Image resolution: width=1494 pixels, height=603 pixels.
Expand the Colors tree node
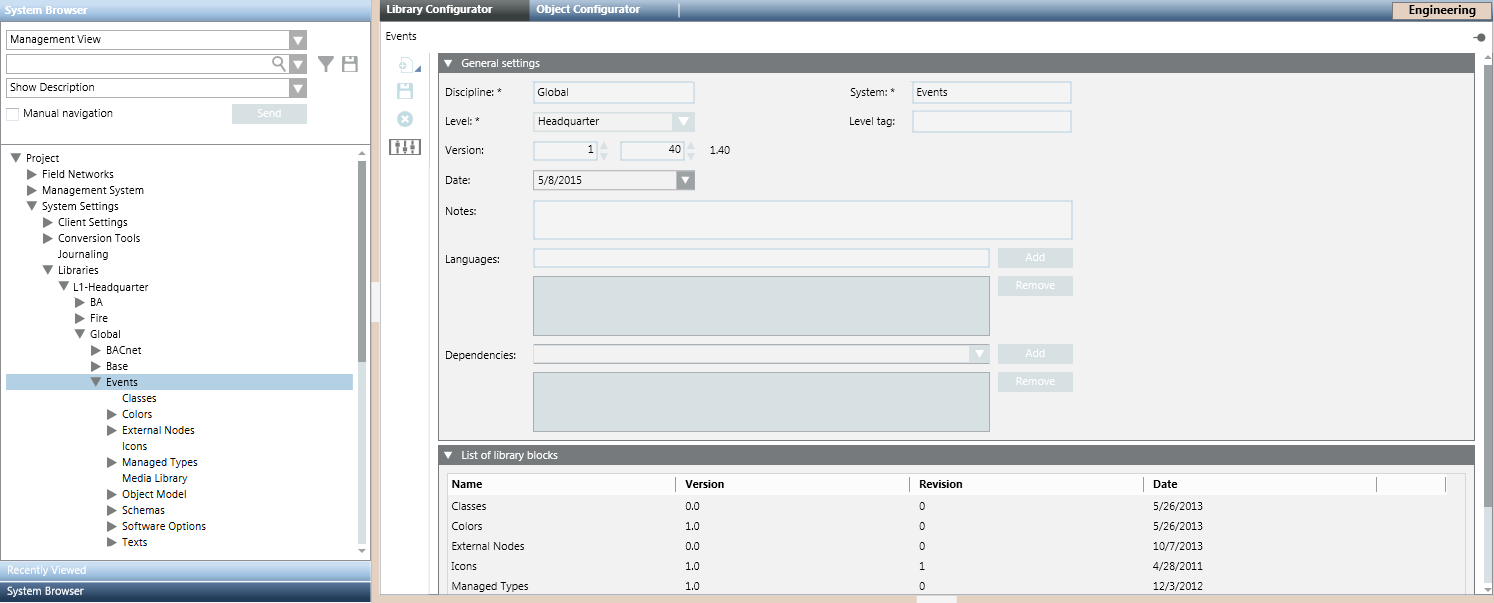(112, 414)
